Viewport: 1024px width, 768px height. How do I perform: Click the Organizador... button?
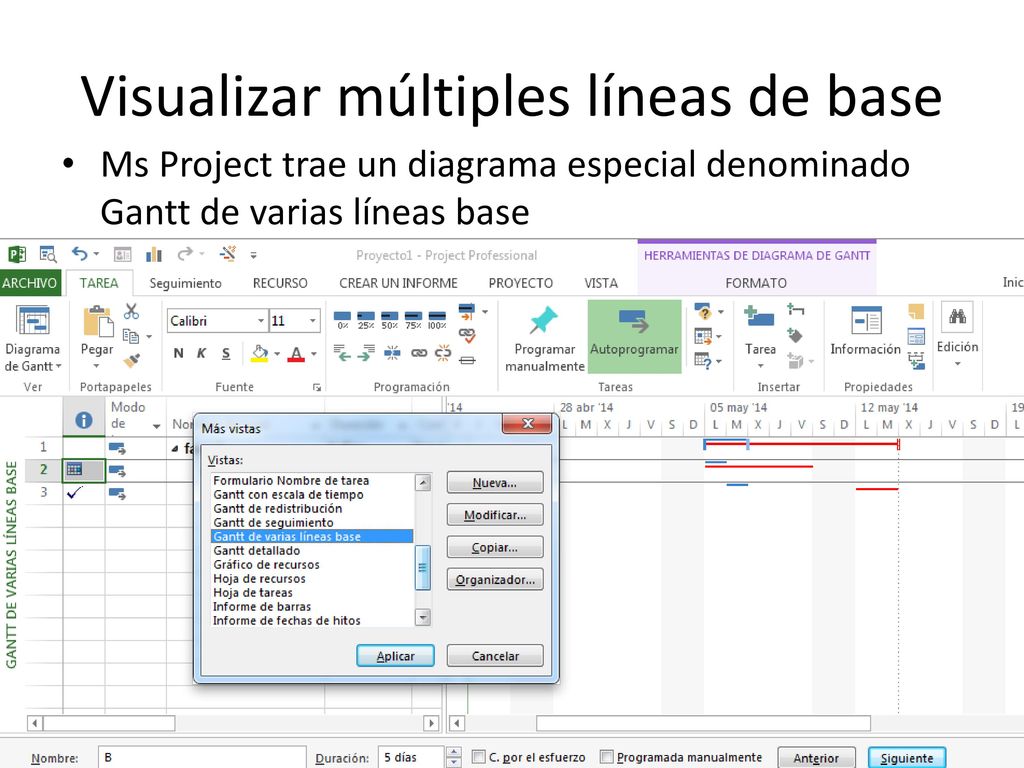coord(495,579)
